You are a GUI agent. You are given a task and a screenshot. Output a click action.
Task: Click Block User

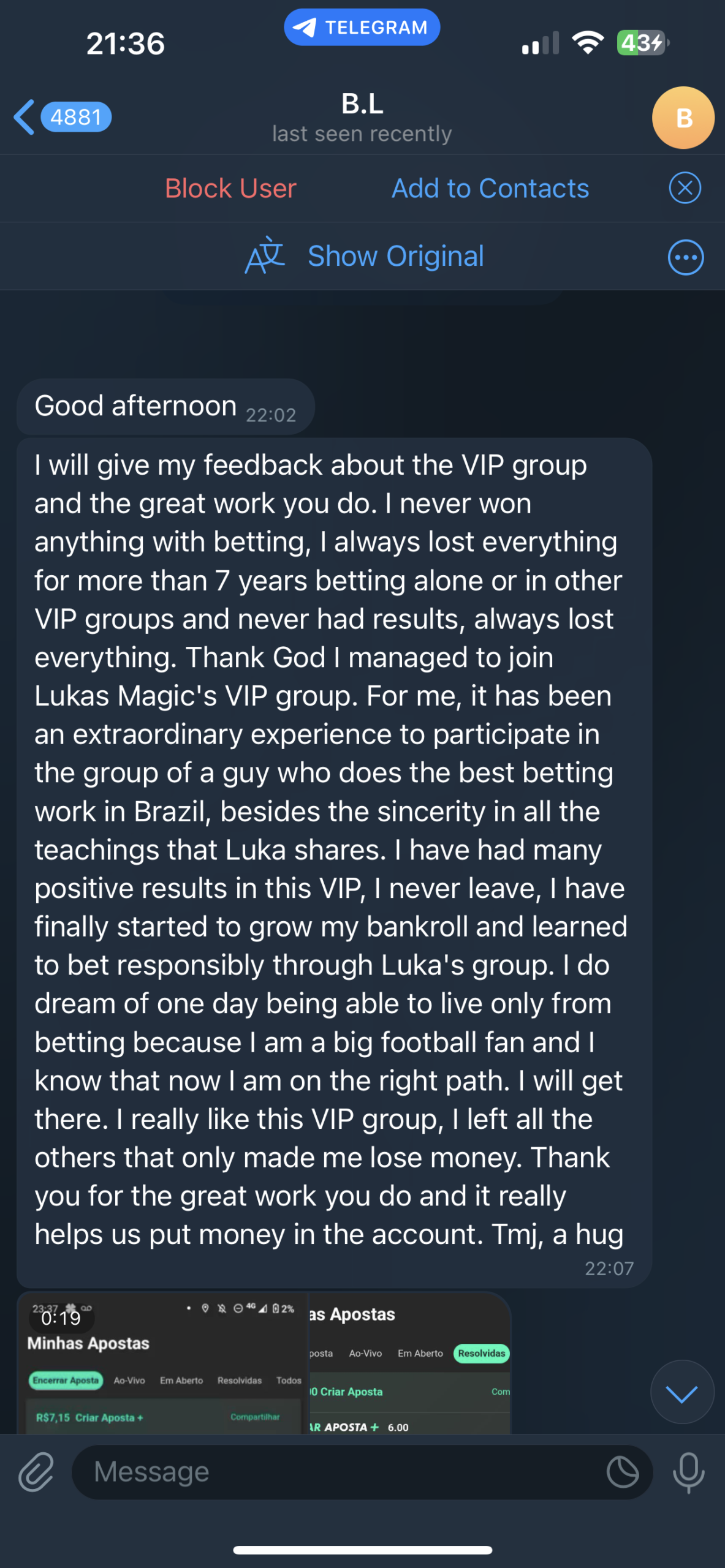coord(230,188)
